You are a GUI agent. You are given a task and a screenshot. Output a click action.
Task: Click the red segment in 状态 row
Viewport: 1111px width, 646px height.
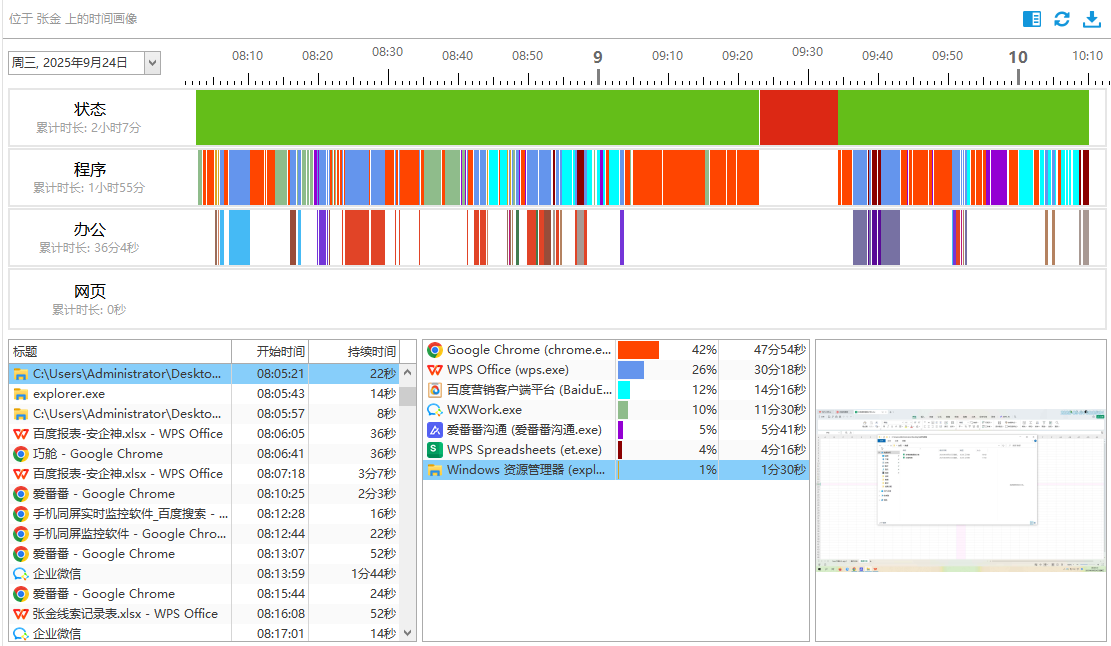tap(799, 118)
